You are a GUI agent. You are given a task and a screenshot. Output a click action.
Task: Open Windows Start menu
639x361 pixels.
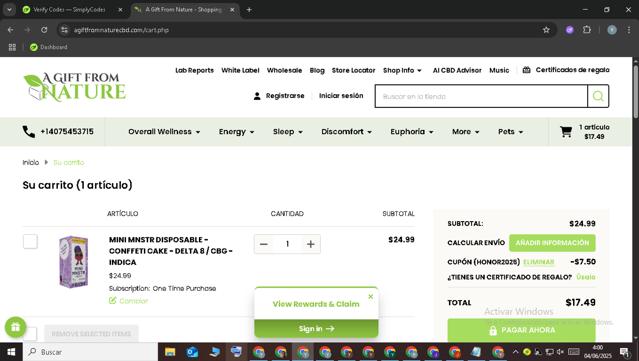click(x=11, y=352)
